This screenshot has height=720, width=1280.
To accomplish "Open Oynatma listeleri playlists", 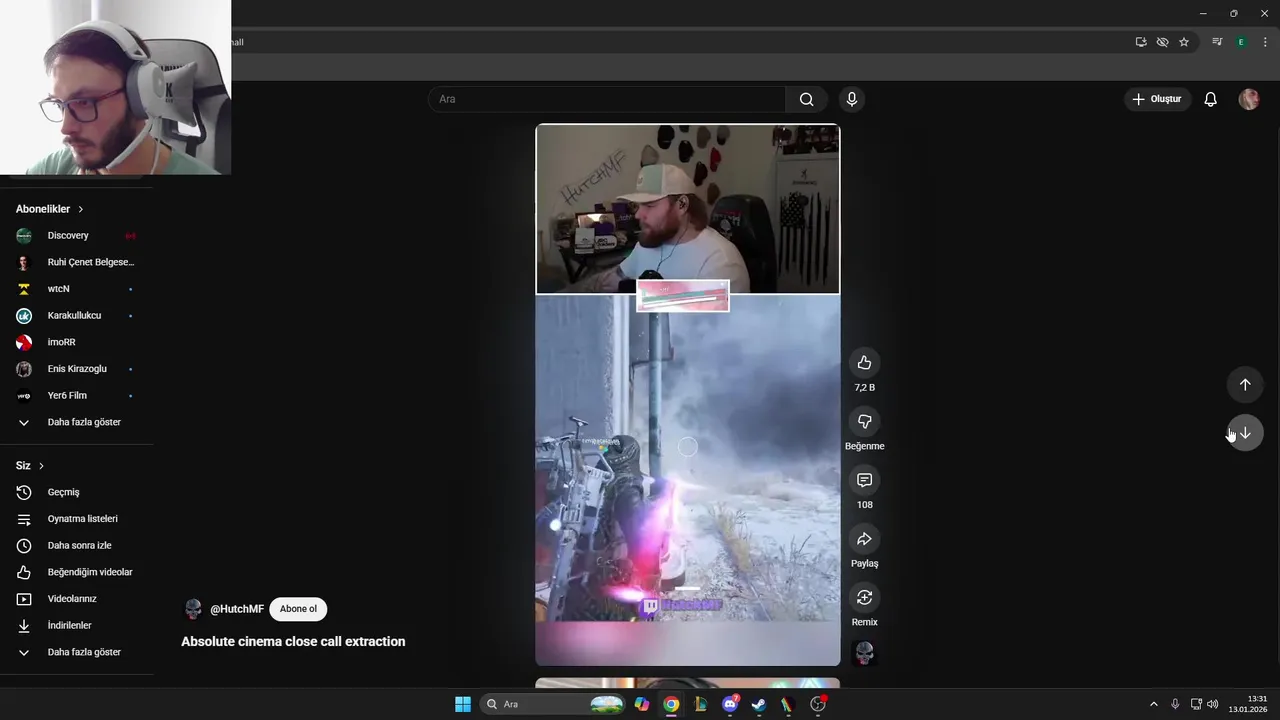I will click(76, 519).
